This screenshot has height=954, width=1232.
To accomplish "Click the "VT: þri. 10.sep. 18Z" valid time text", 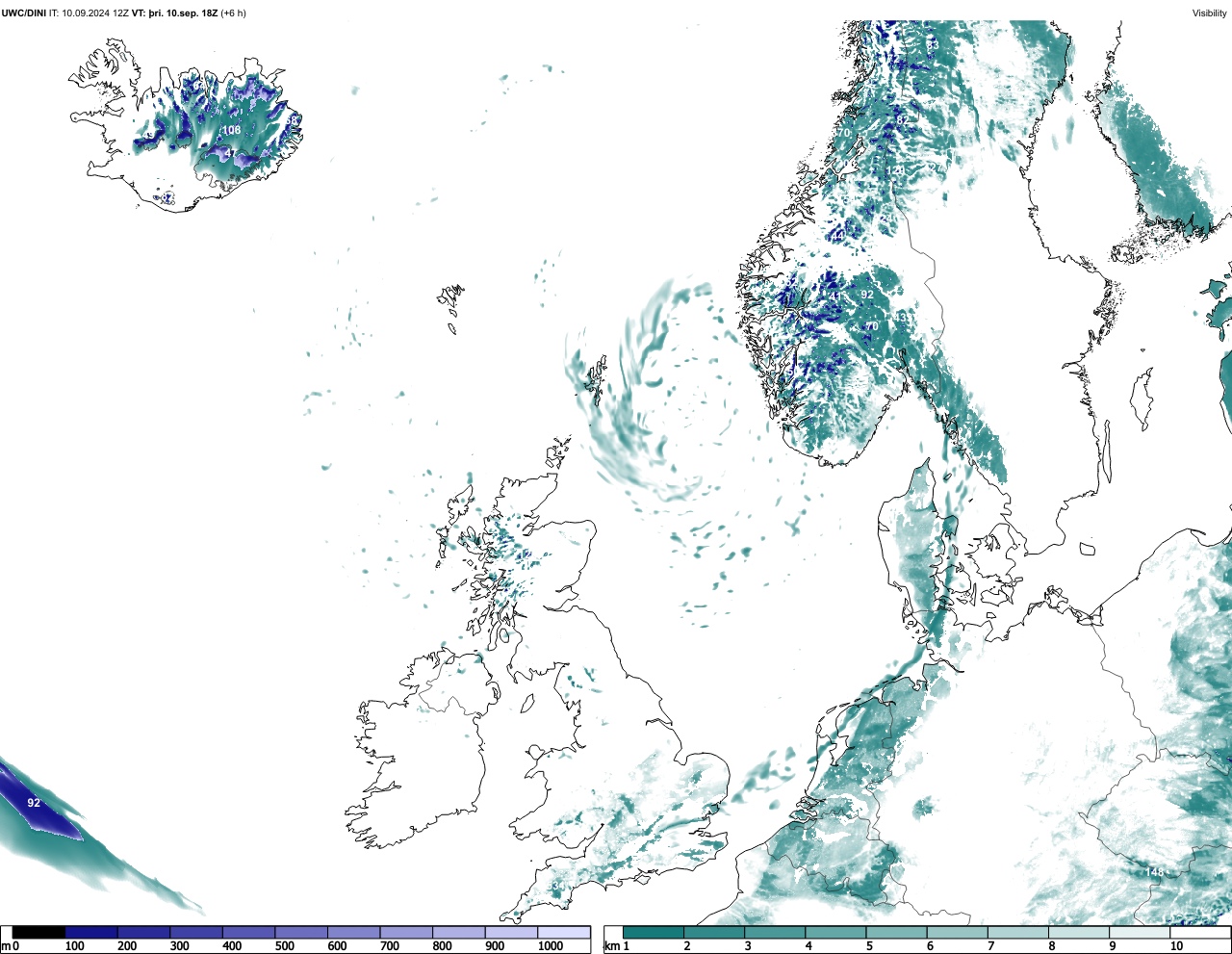I will (x=174, y=13).
